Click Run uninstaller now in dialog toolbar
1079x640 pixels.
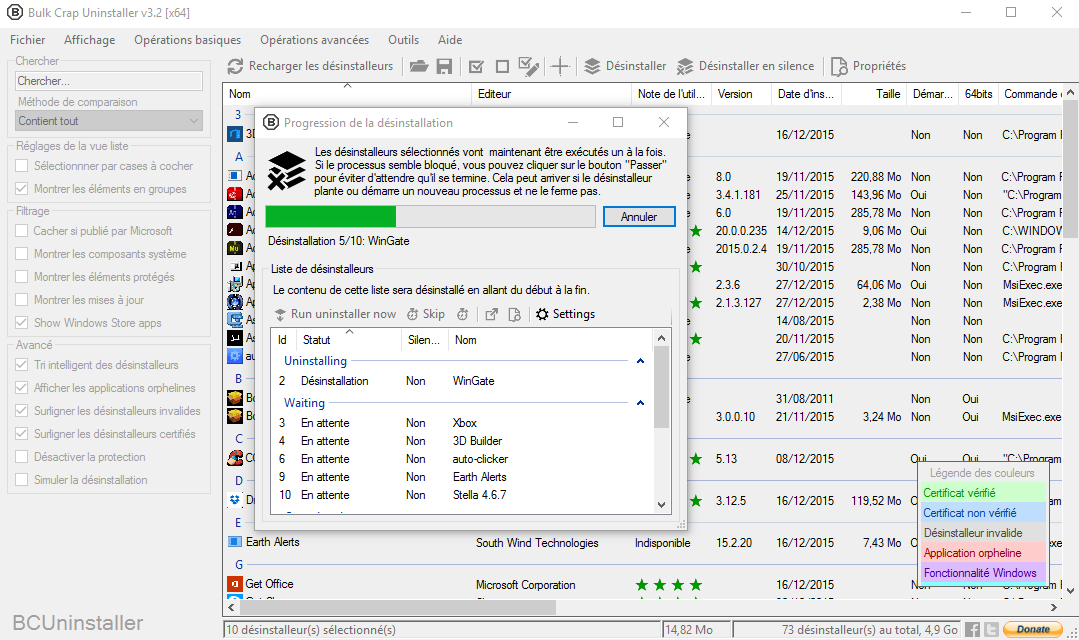(335, 314)
